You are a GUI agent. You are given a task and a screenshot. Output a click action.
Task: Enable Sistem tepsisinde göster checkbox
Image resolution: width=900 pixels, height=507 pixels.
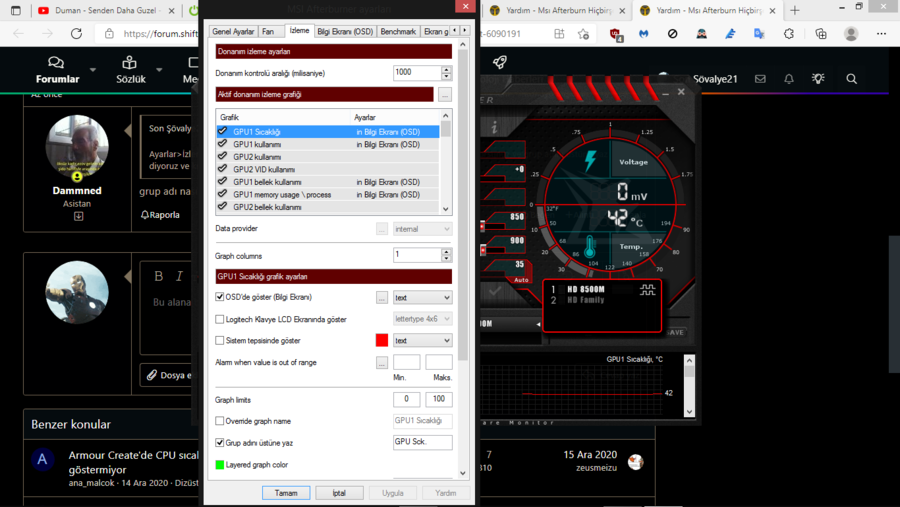point(219,340)
